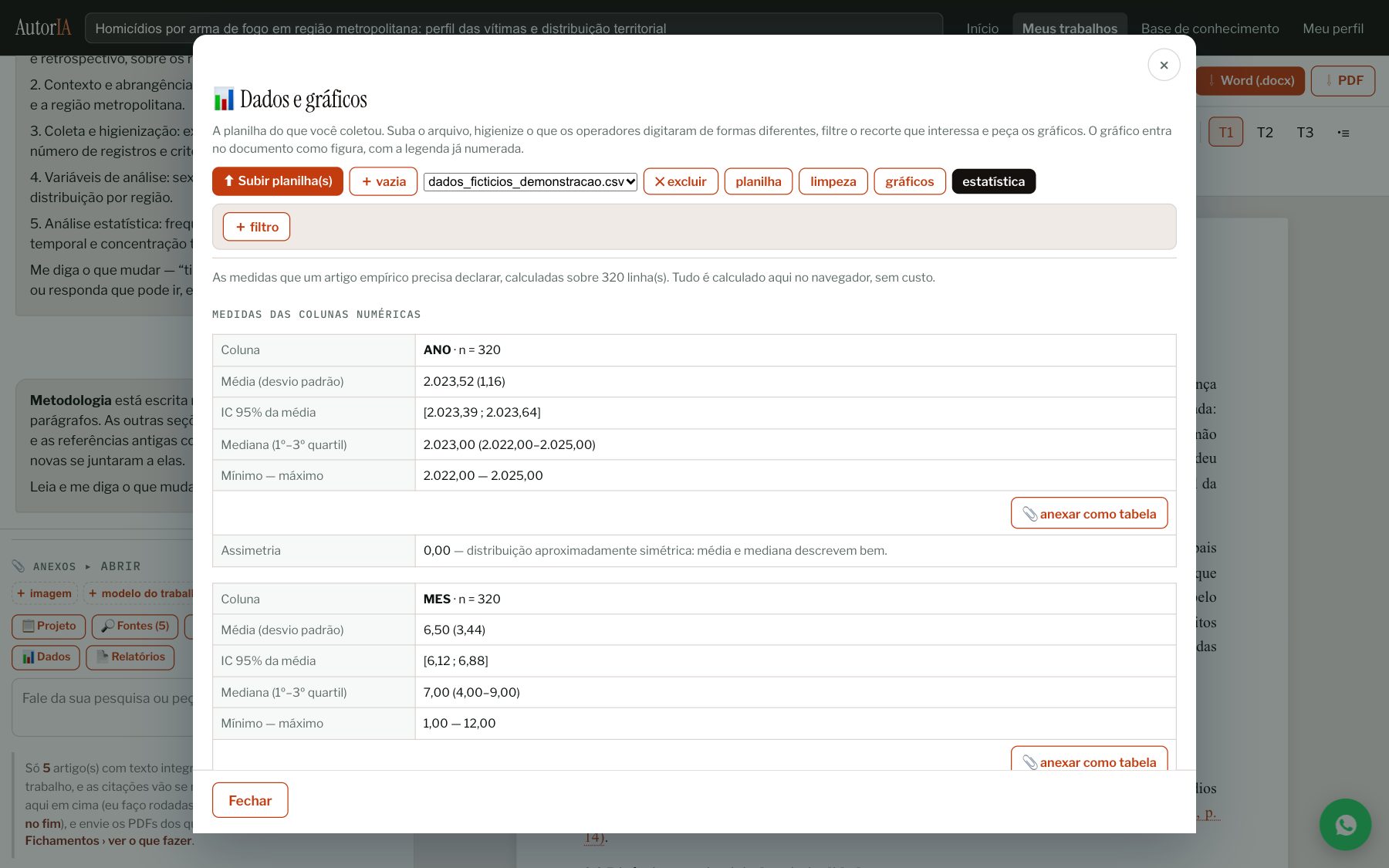This screenshot has width=1389, height=868.
Task: Follow the 'Fichamentos › ver o que fazer' link
Action: point(108,840)
